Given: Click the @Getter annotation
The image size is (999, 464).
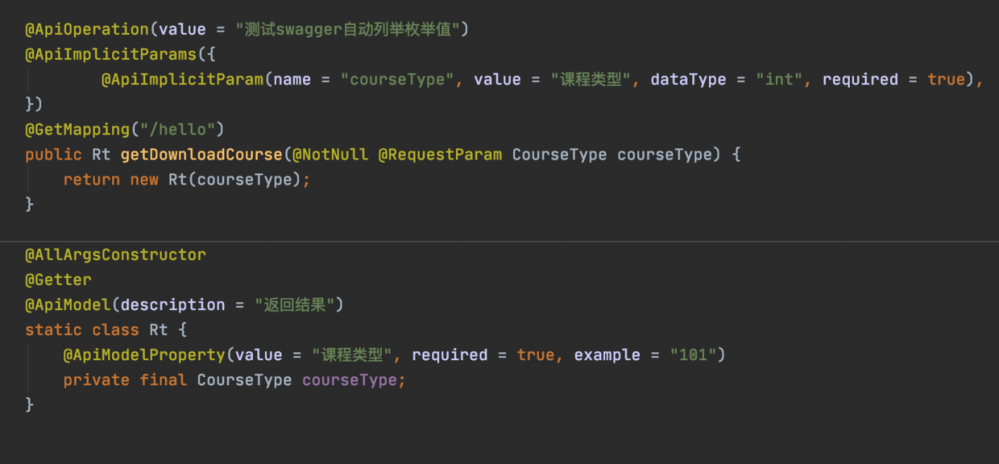Looking at the screenshot, I should (58, 280).
